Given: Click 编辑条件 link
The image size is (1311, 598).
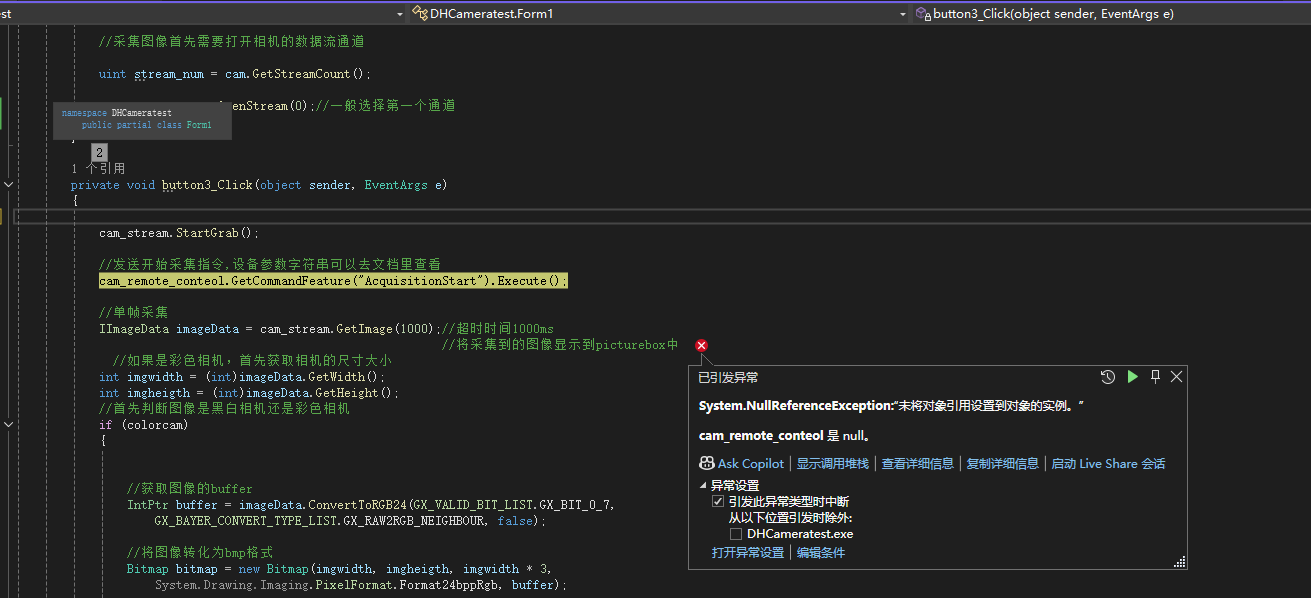Looking at the screenshot, I should point(821,553).
